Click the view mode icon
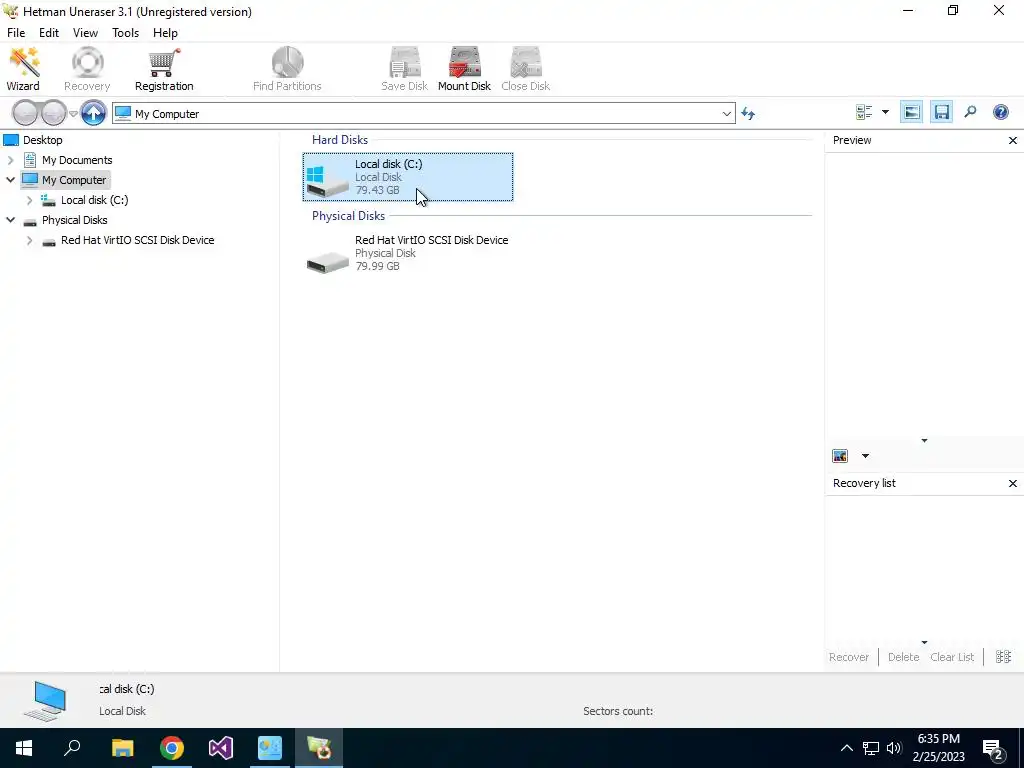 pos(864,112)
